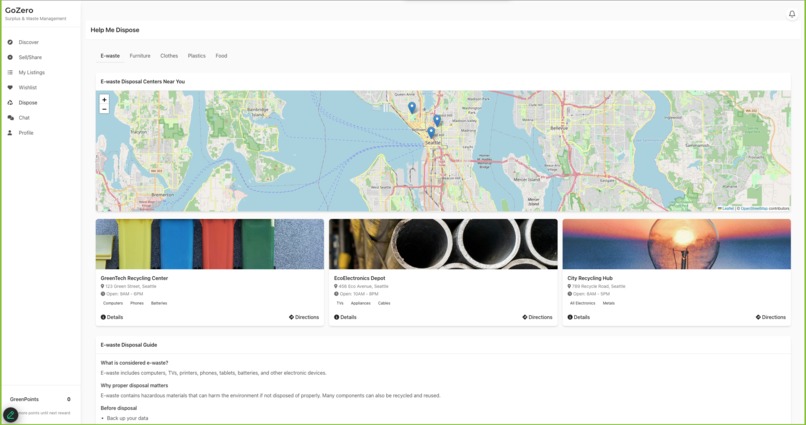The height and width of the screenshot is (425, 806).
Task: Click the GreenPoints label
Action: tap(24, 399)
